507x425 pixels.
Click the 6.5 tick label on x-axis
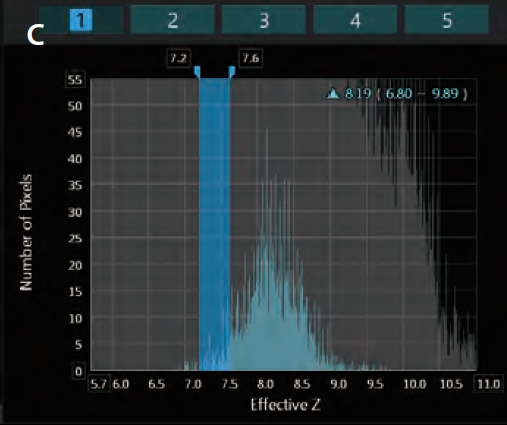pyautogui.click(x=156, y=384)
